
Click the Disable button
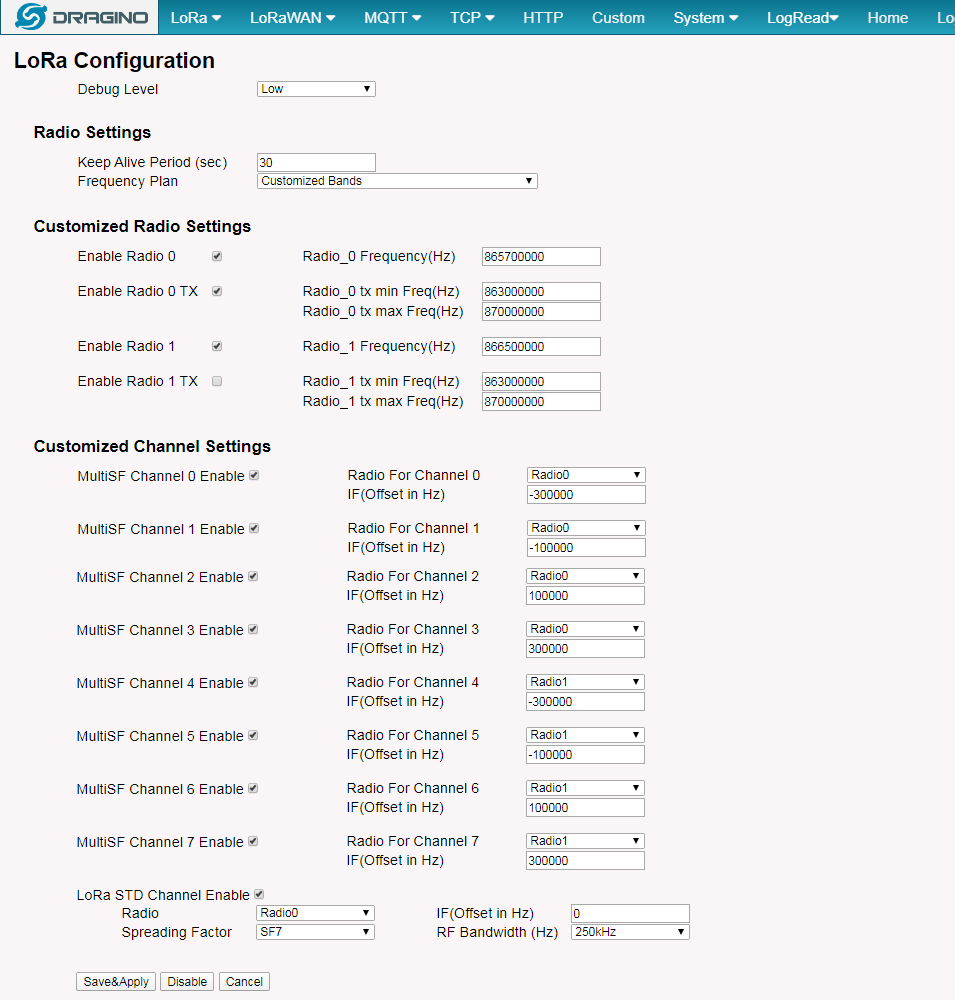click(x=187, y=982)
